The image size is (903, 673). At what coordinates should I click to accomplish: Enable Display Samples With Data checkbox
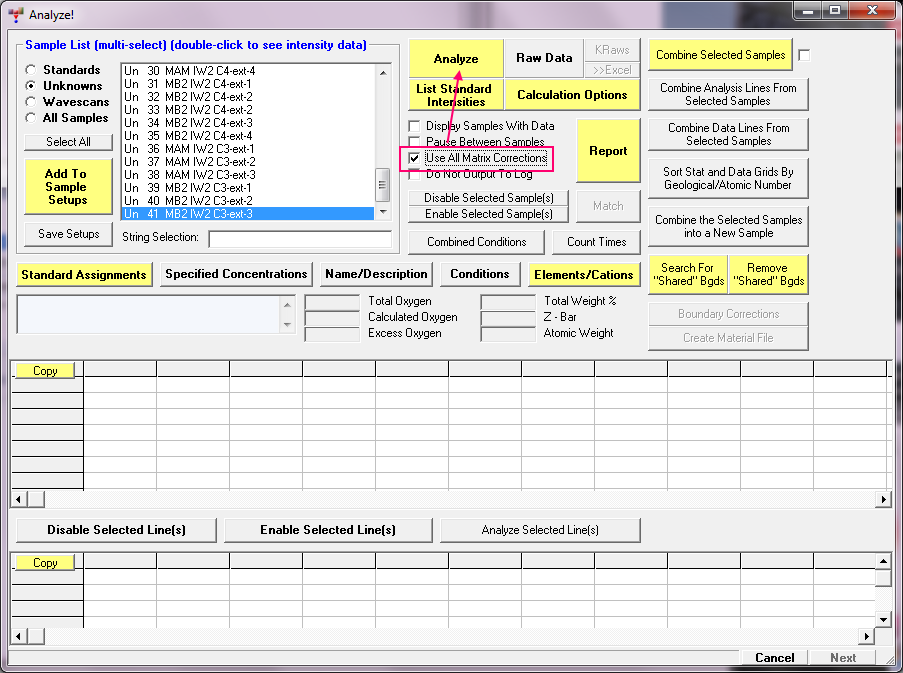click(415, 126)
